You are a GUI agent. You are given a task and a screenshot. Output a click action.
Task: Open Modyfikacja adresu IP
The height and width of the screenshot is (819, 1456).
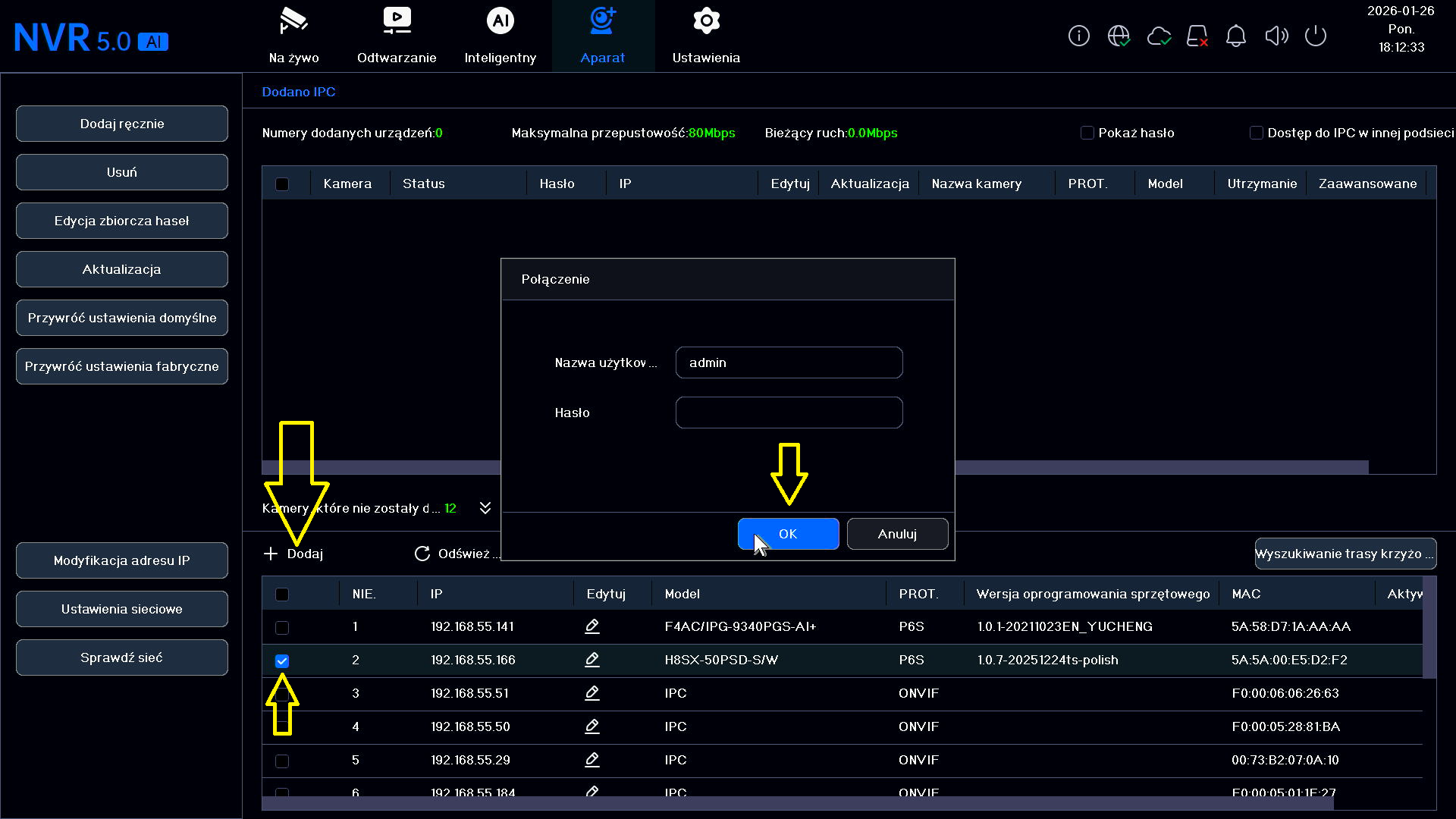click(x=122, y=560)
